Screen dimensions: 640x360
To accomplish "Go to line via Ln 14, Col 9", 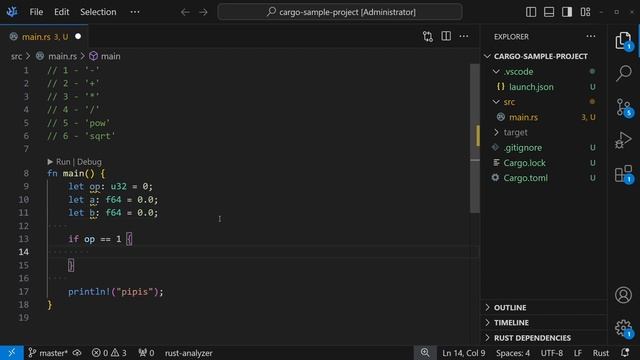I will coord(464,353).
